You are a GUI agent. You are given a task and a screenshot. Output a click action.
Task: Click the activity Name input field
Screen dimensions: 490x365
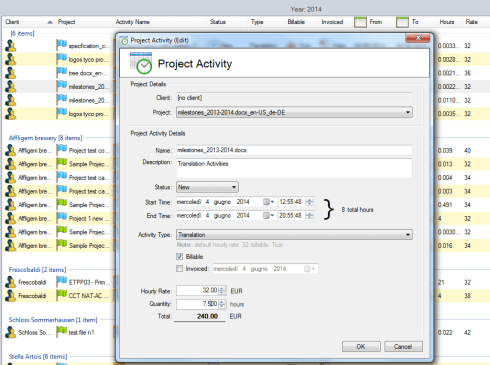point(294,150)
